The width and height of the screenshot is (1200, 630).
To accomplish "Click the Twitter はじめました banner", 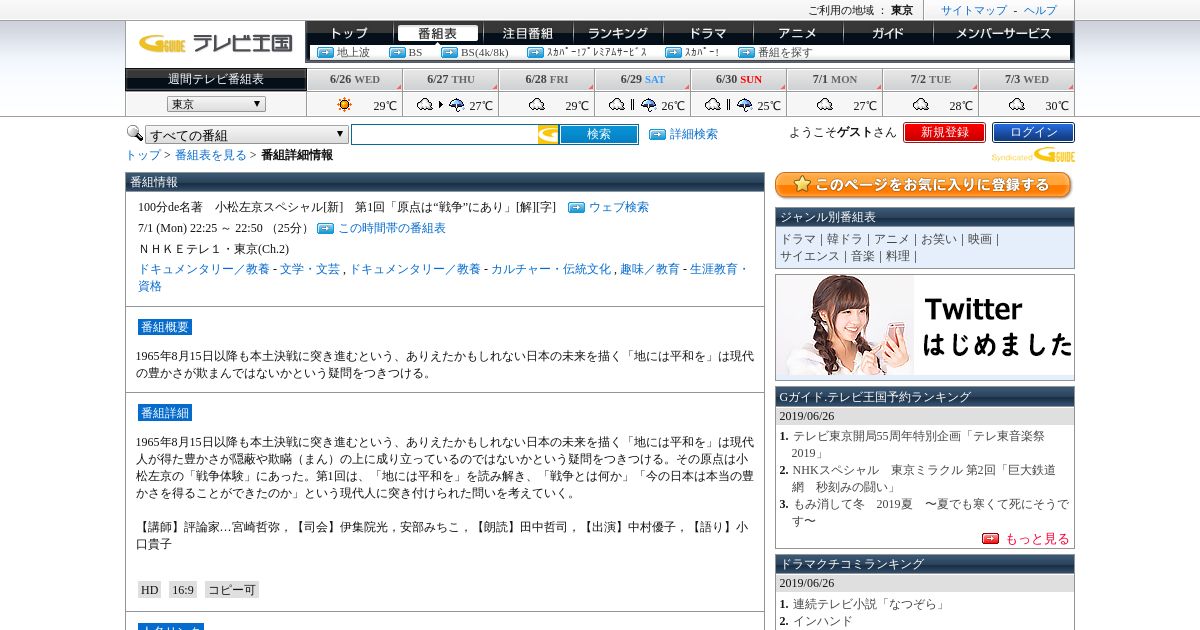I will coord(925,326).
